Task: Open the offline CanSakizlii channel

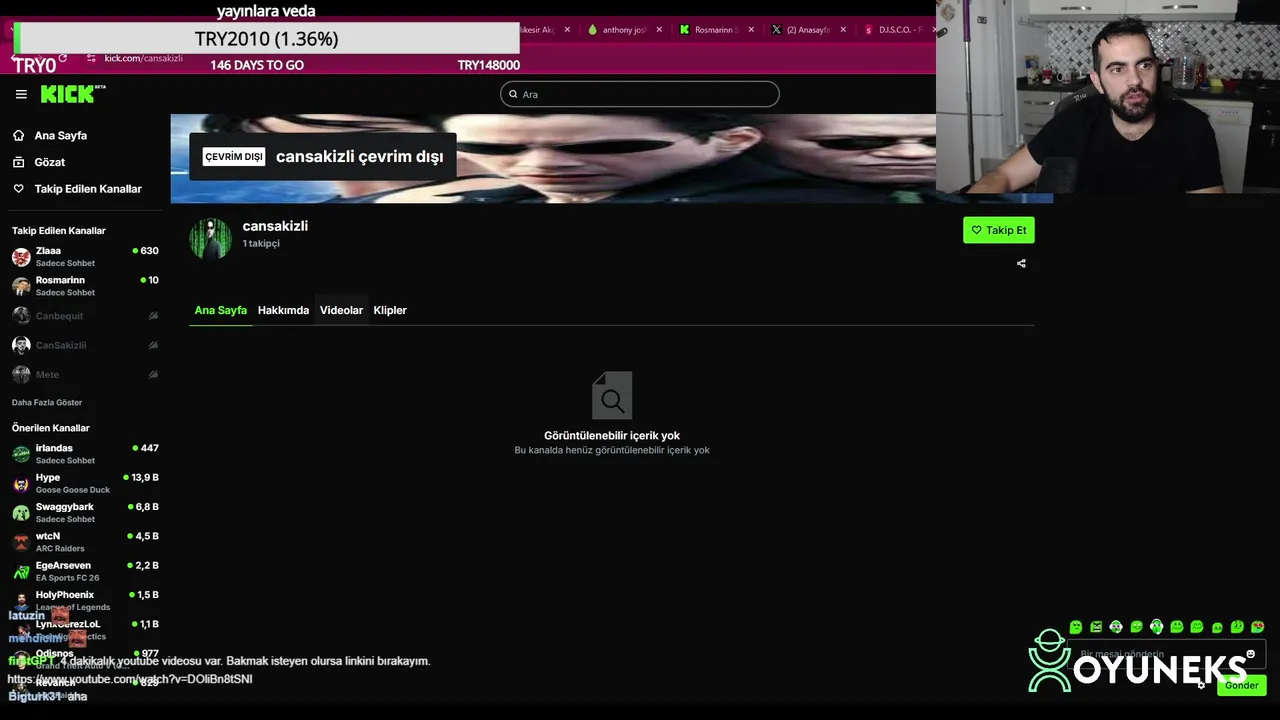Action: click(x=85, y=345)
